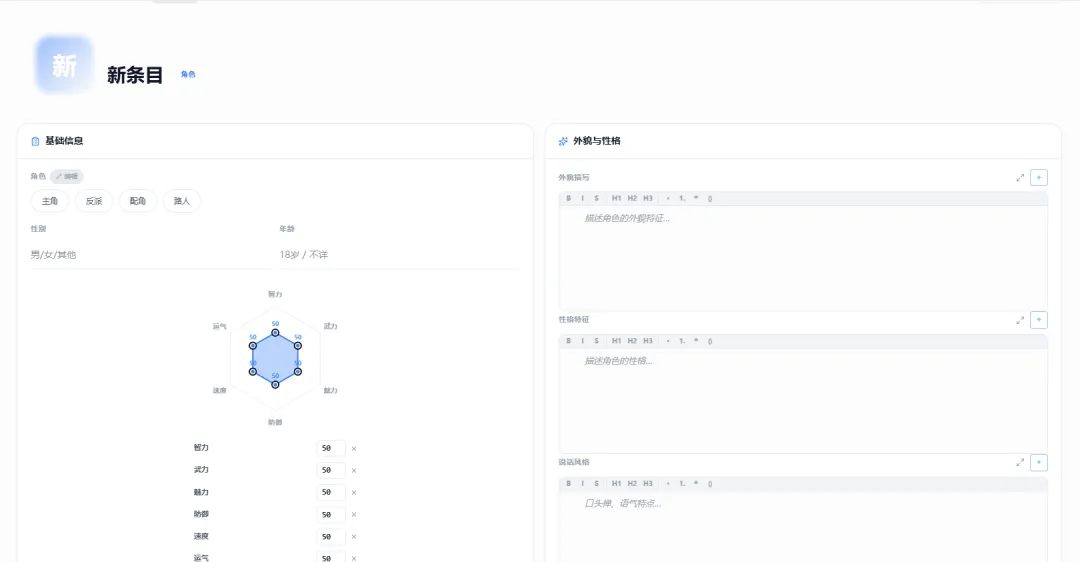Click the plus button beside 说话风格
Screen dimensions: 1080x562
point(1039,462)
